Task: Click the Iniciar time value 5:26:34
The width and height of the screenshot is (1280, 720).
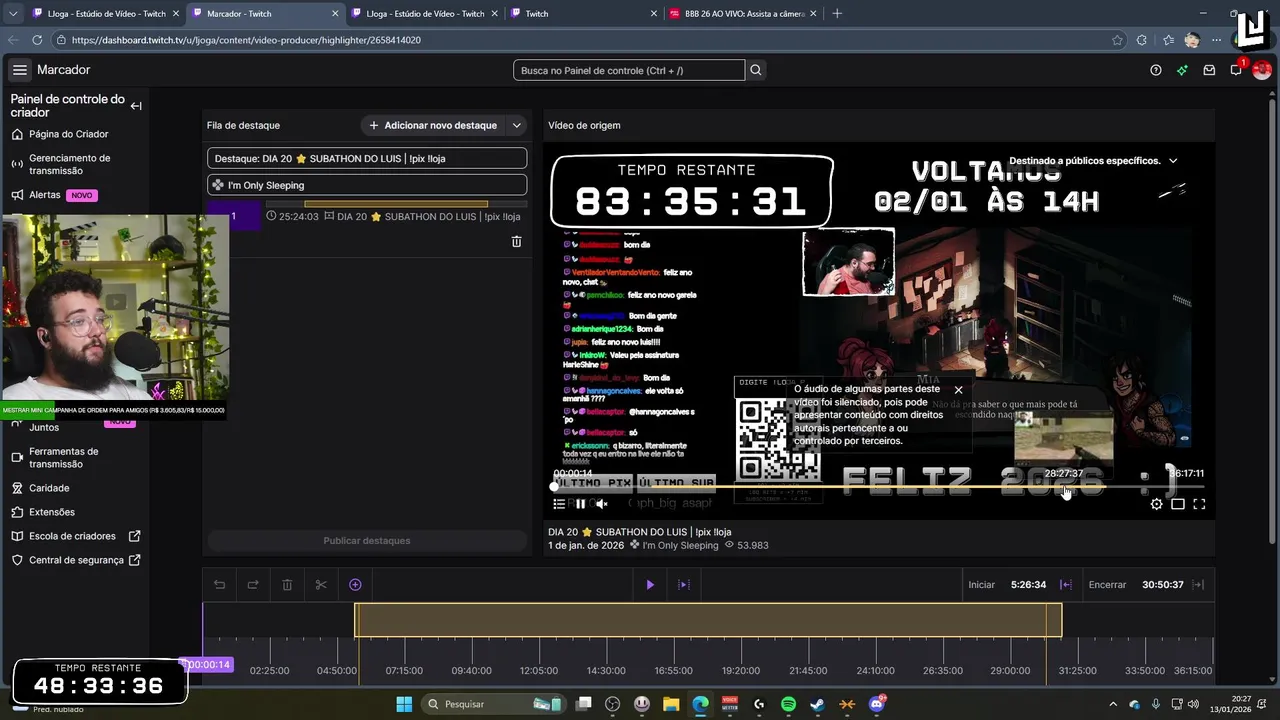Action: coord(1028,585)
